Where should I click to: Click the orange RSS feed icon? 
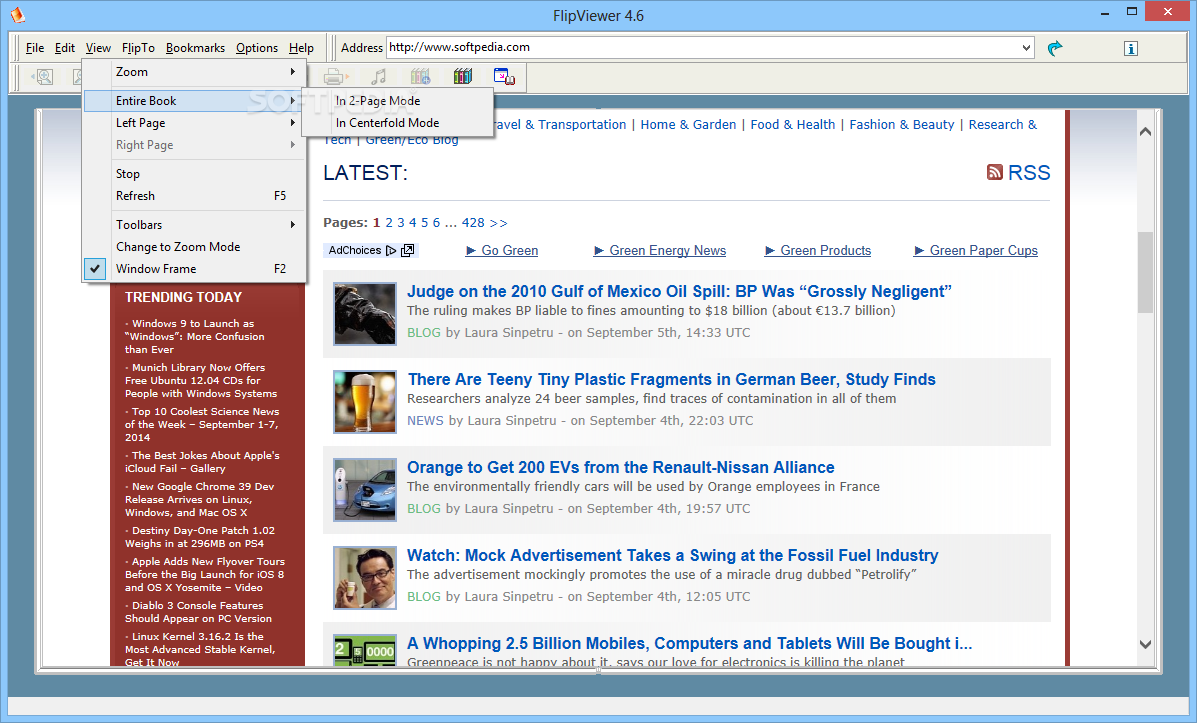click(x=994, y=173)
